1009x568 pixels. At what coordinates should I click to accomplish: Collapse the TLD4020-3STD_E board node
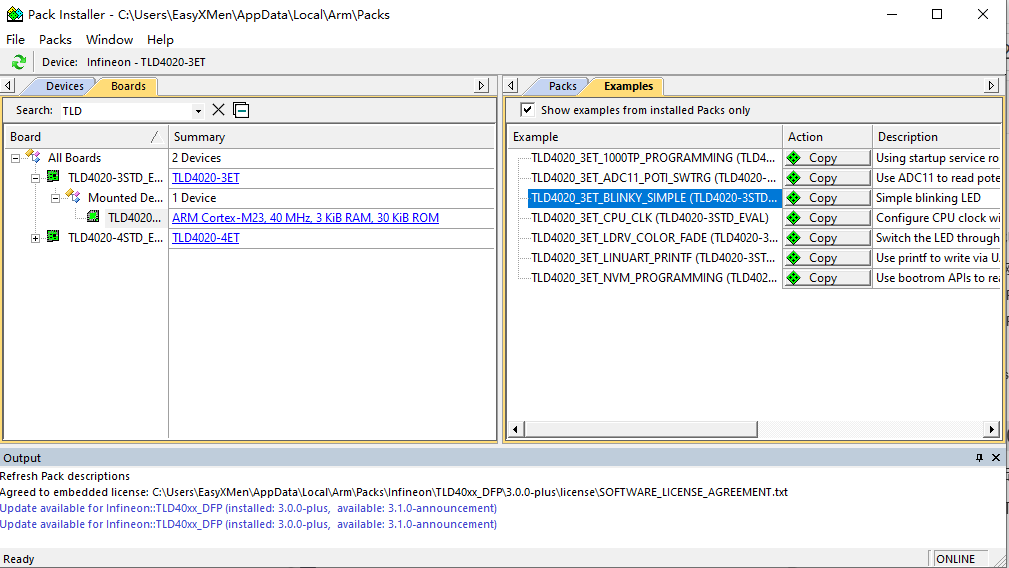pyautogui.click(x=35, y=178)
